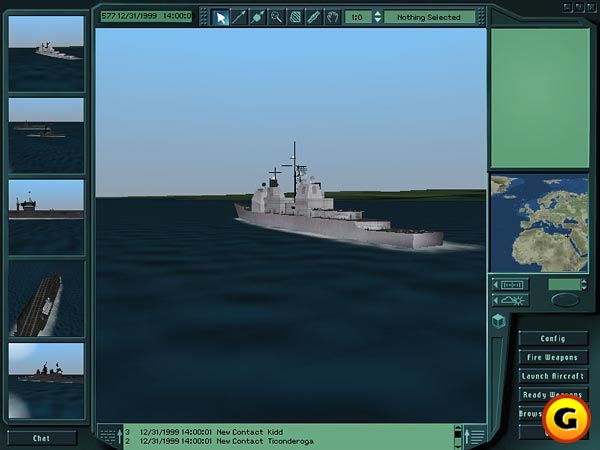Activate the hand pan tool
600x450 pixels.
click(332, 17)
